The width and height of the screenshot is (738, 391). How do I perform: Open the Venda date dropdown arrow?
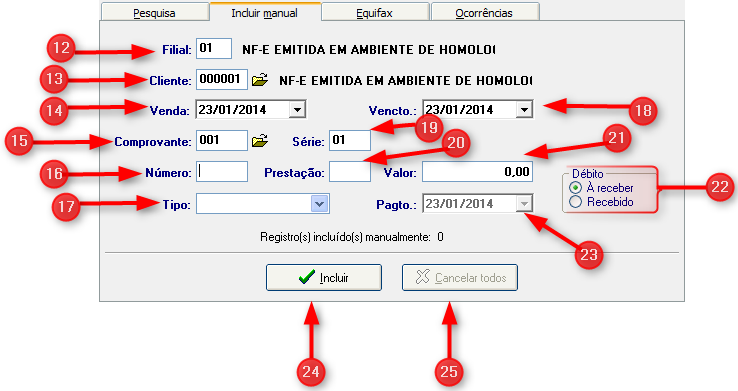297,110
